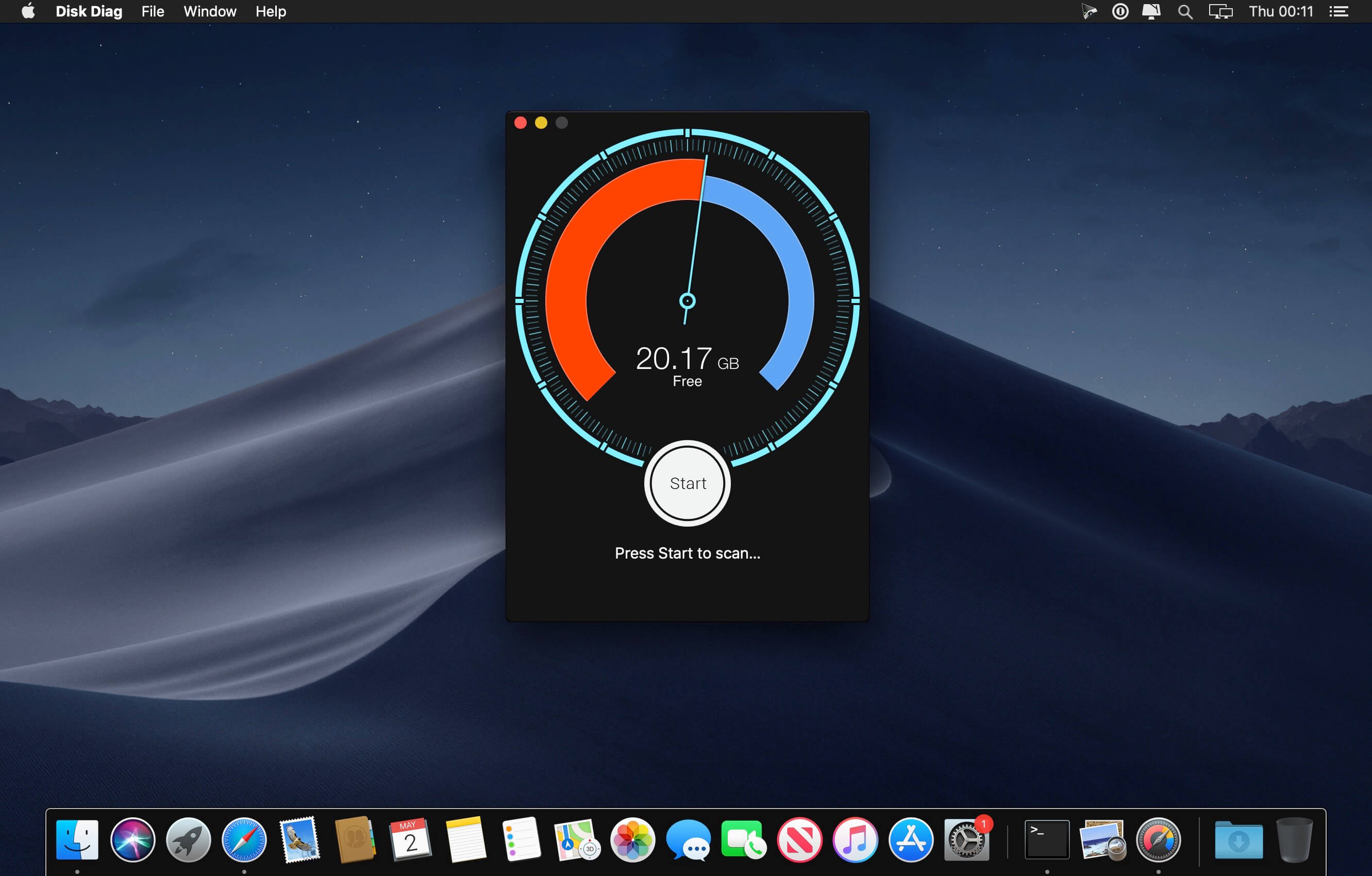Open iTunes music icon in Dock
1372x876 pixels.
tap(855, 839)
